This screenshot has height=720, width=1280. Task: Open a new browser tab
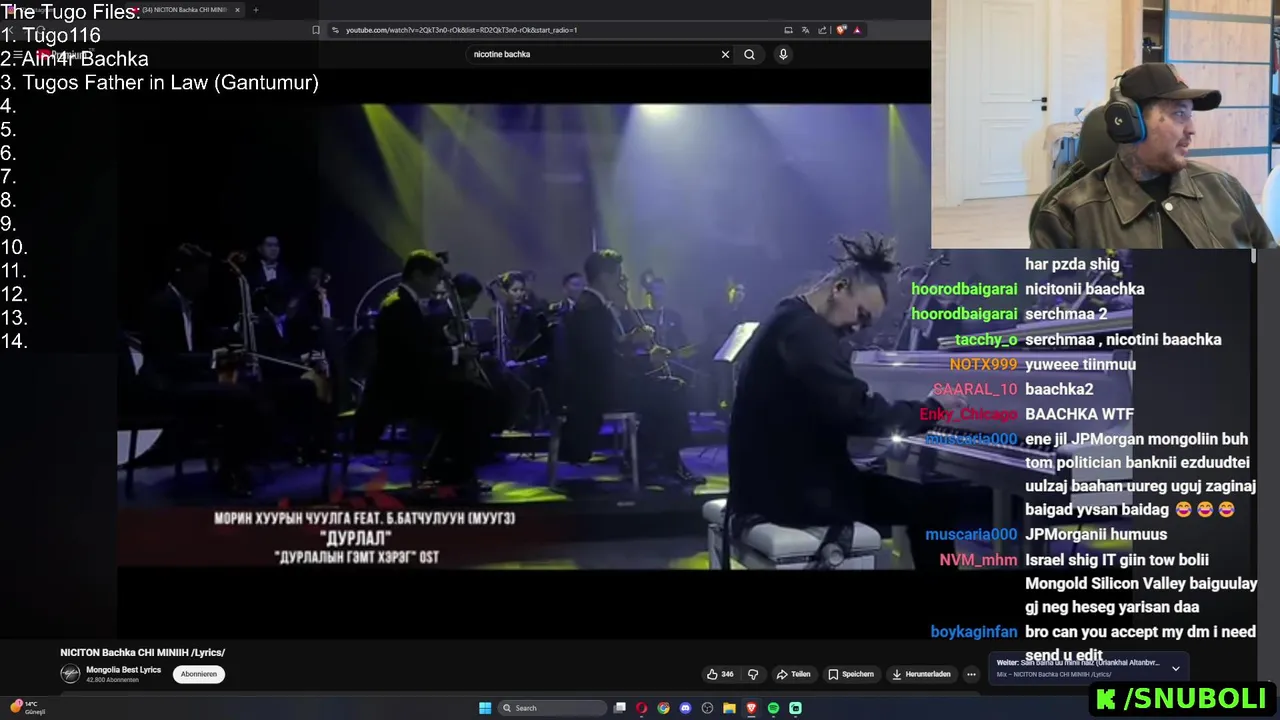[255, 10]
